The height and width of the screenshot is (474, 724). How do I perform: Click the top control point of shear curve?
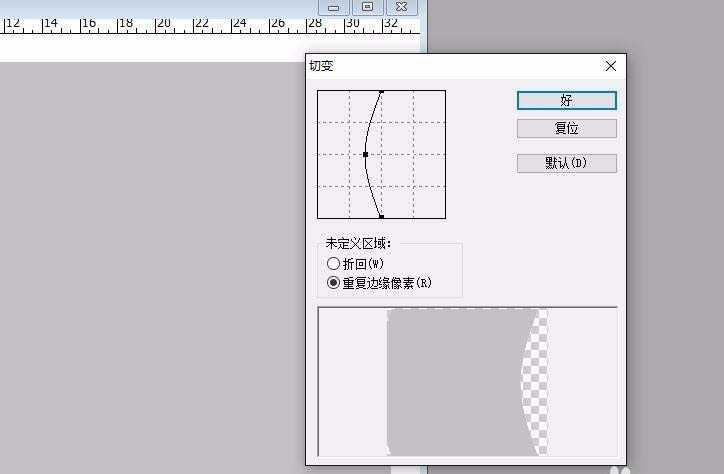tap(381, 92)
